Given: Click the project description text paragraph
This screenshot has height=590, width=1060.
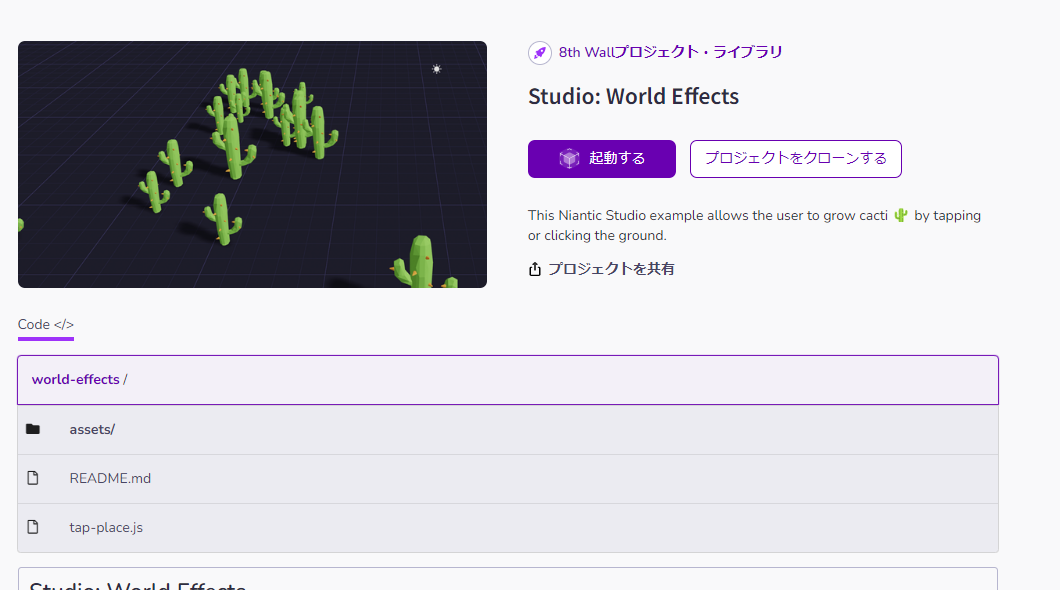Looking at the screenshot, I should pos(754,226).
